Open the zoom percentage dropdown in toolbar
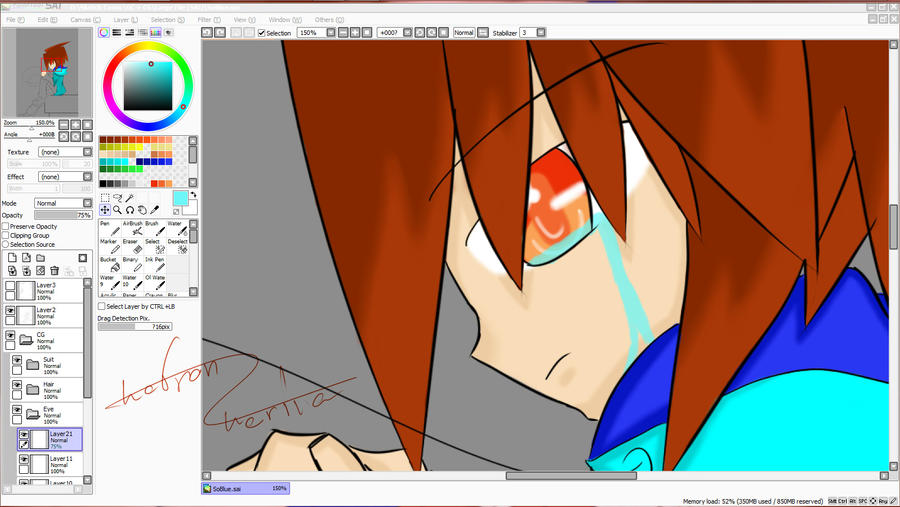 coord(331,33)
